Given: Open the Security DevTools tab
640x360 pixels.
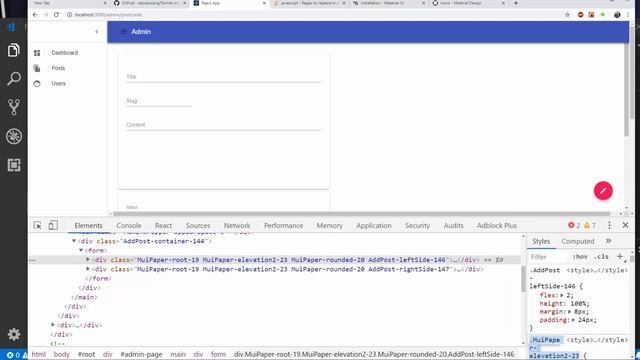Looking at the screenshot, I should [417, 225].
